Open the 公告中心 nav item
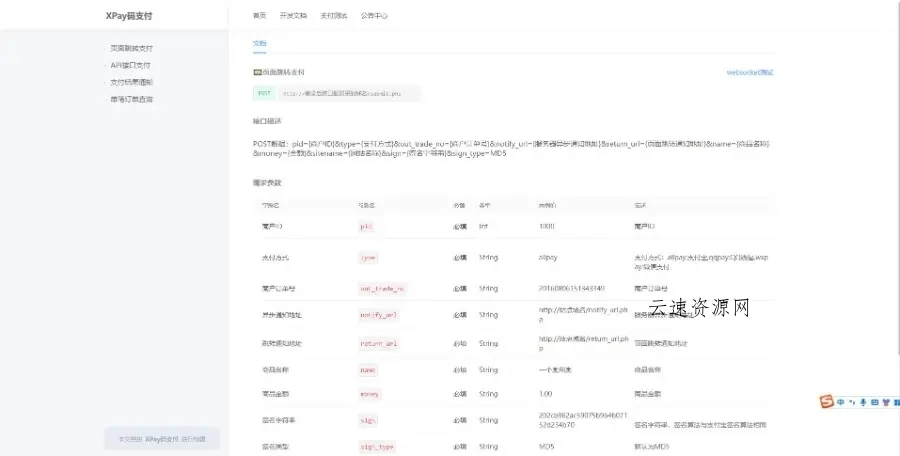 [x=374, y=16]
